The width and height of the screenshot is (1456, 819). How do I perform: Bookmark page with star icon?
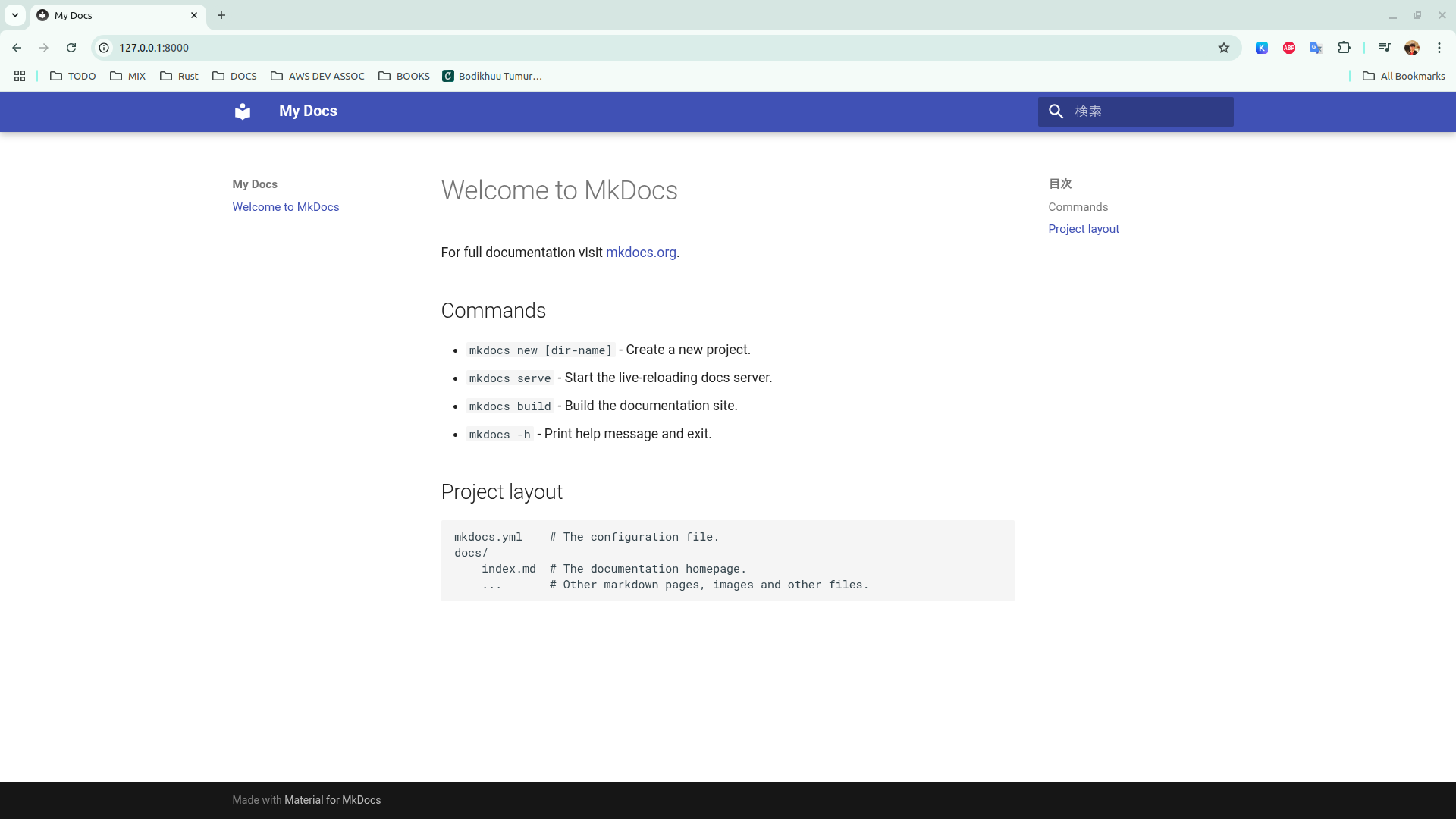coord(1224,48)
